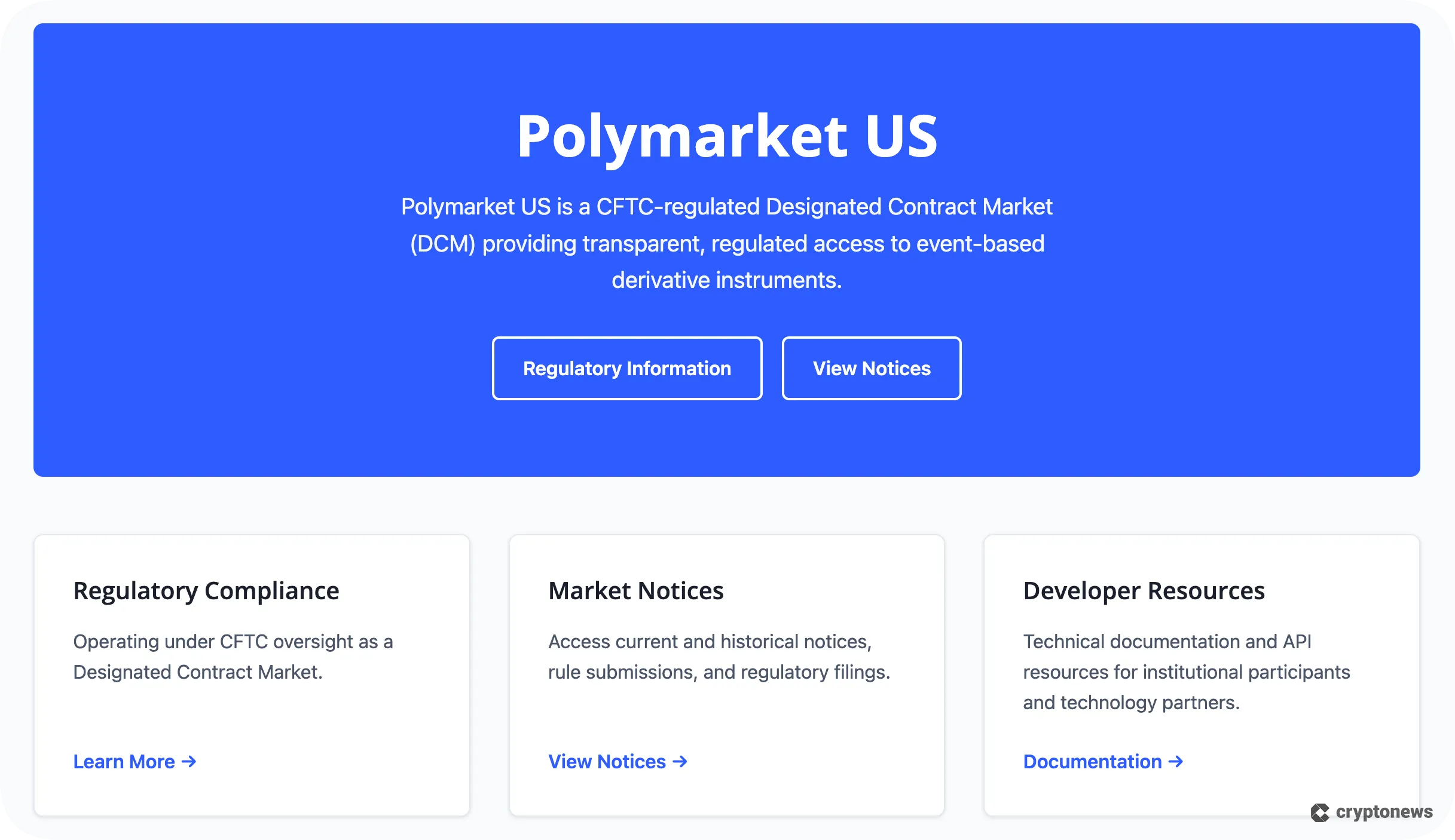Viewport: 1455px width, 840px height.
Task: Select the Developer Resources card heading
Action: coord(1144,590)
